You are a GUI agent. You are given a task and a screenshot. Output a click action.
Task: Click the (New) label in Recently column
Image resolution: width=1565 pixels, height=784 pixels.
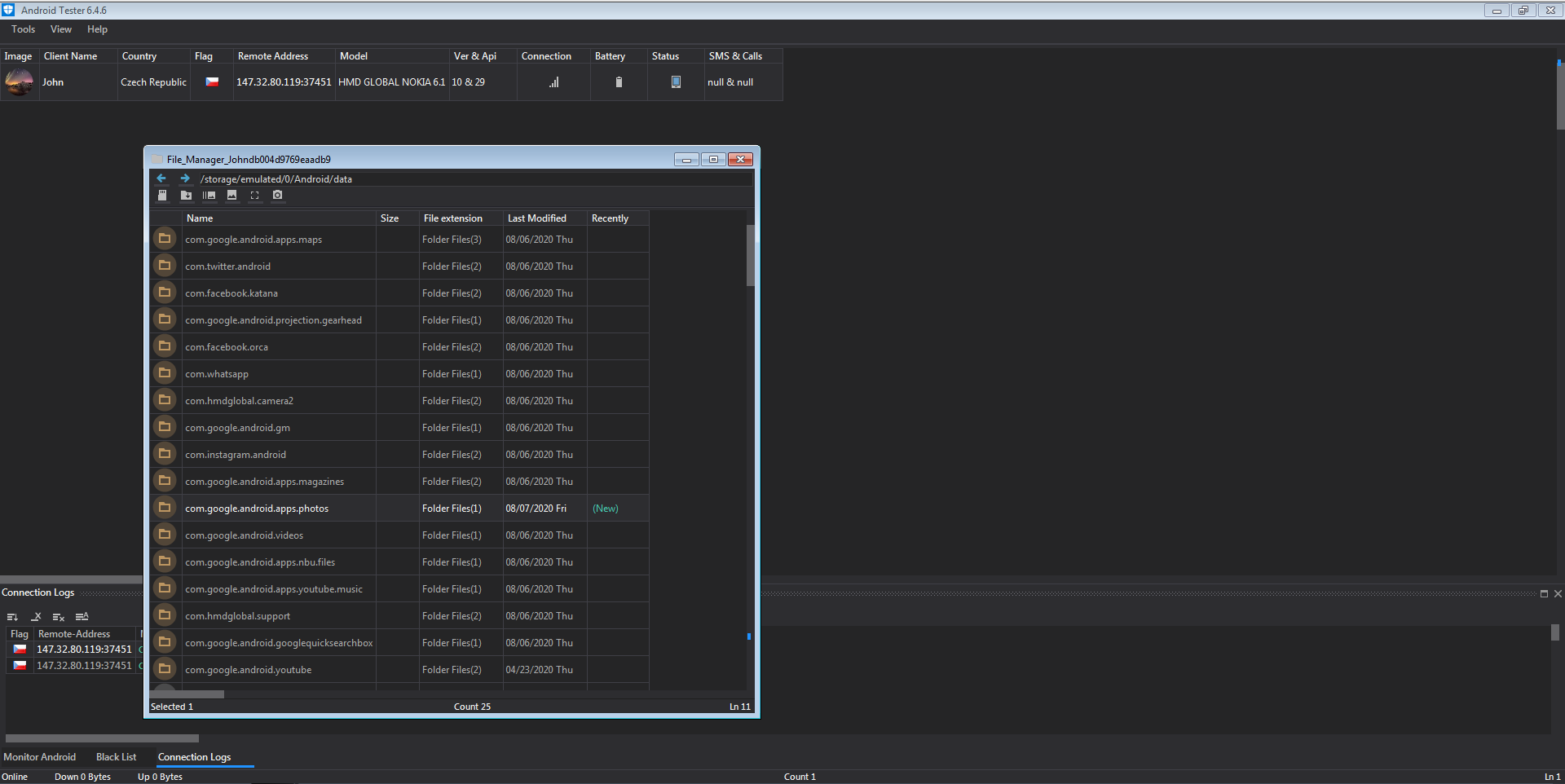coord(606,509)
